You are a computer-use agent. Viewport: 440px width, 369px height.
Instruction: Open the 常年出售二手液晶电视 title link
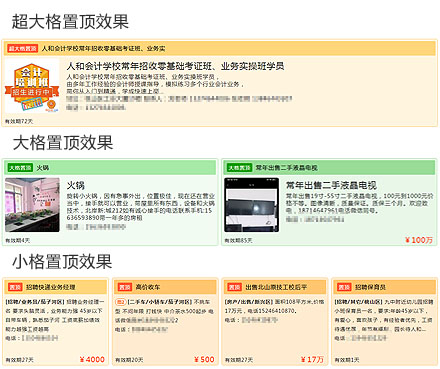331,185
